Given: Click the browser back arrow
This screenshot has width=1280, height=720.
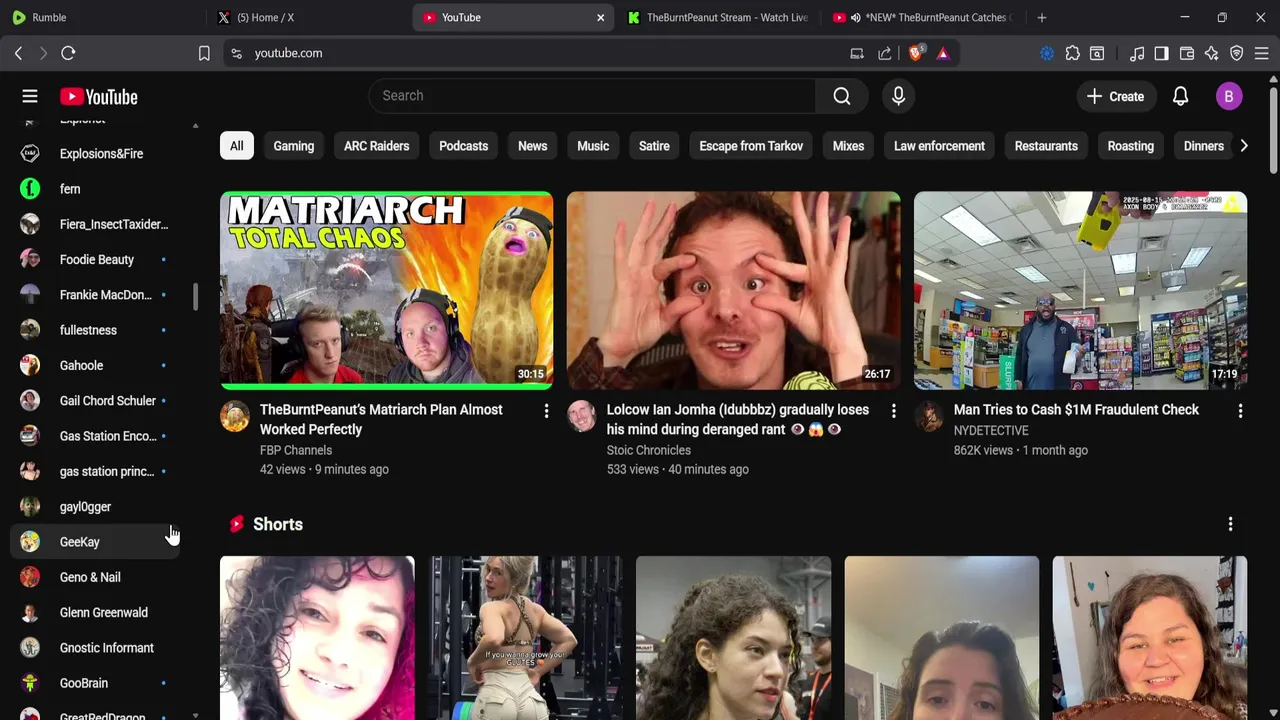Looking at the screenshot, I should click(x=18, y=53).
